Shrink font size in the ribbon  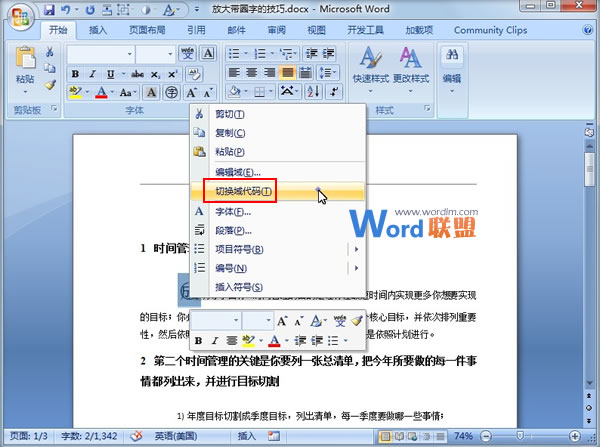[208, 92]
